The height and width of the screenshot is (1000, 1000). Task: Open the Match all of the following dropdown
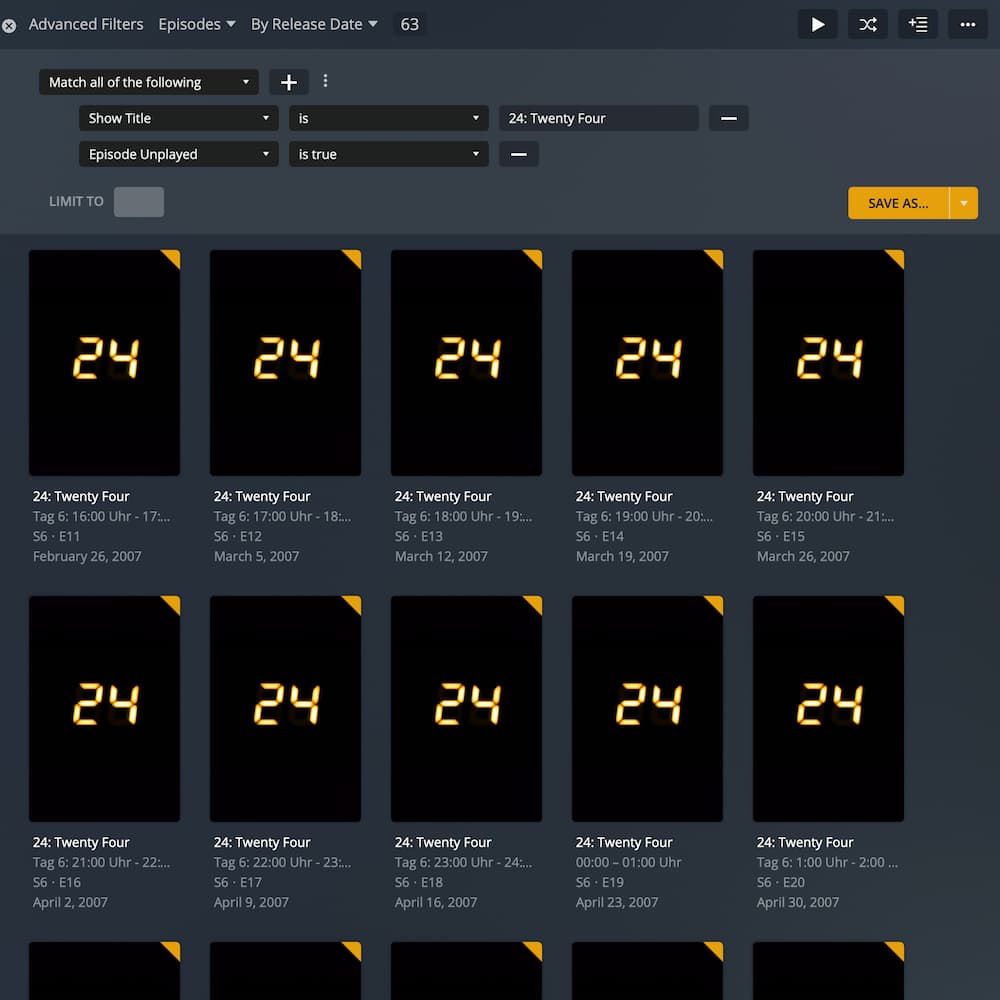[149, 82]
